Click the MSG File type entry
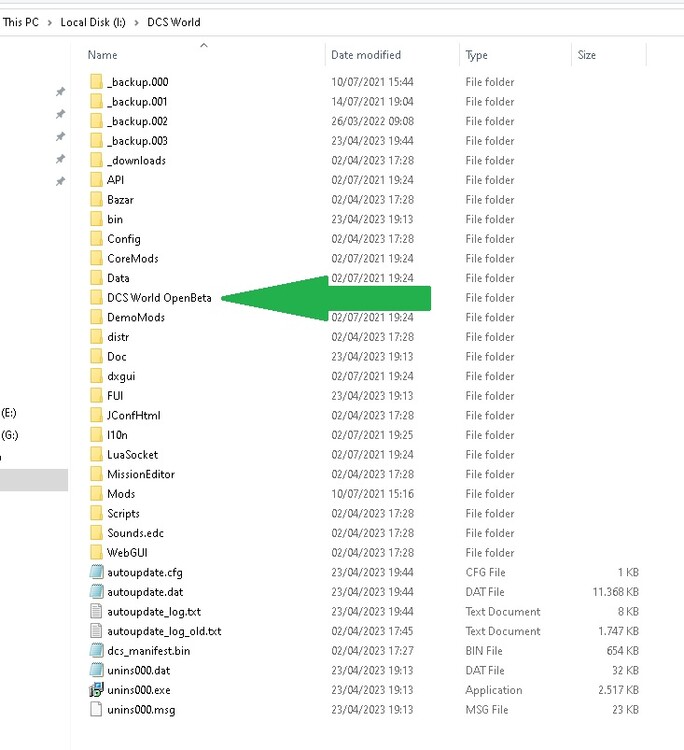Image resolution: width=684 pixels, height=750 pixels. tap(487, 709)
